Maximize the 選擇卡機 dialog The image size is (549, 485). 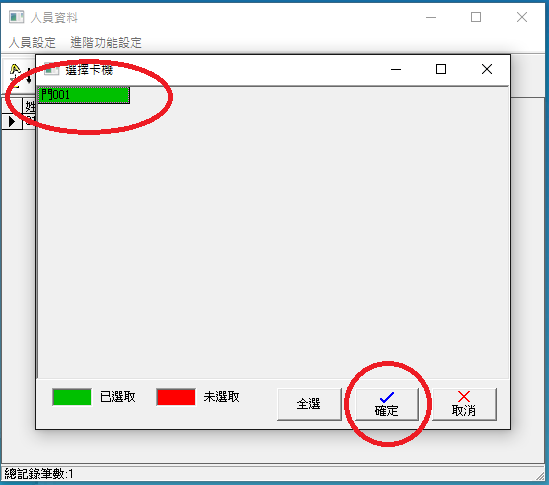tap(441, 69)
